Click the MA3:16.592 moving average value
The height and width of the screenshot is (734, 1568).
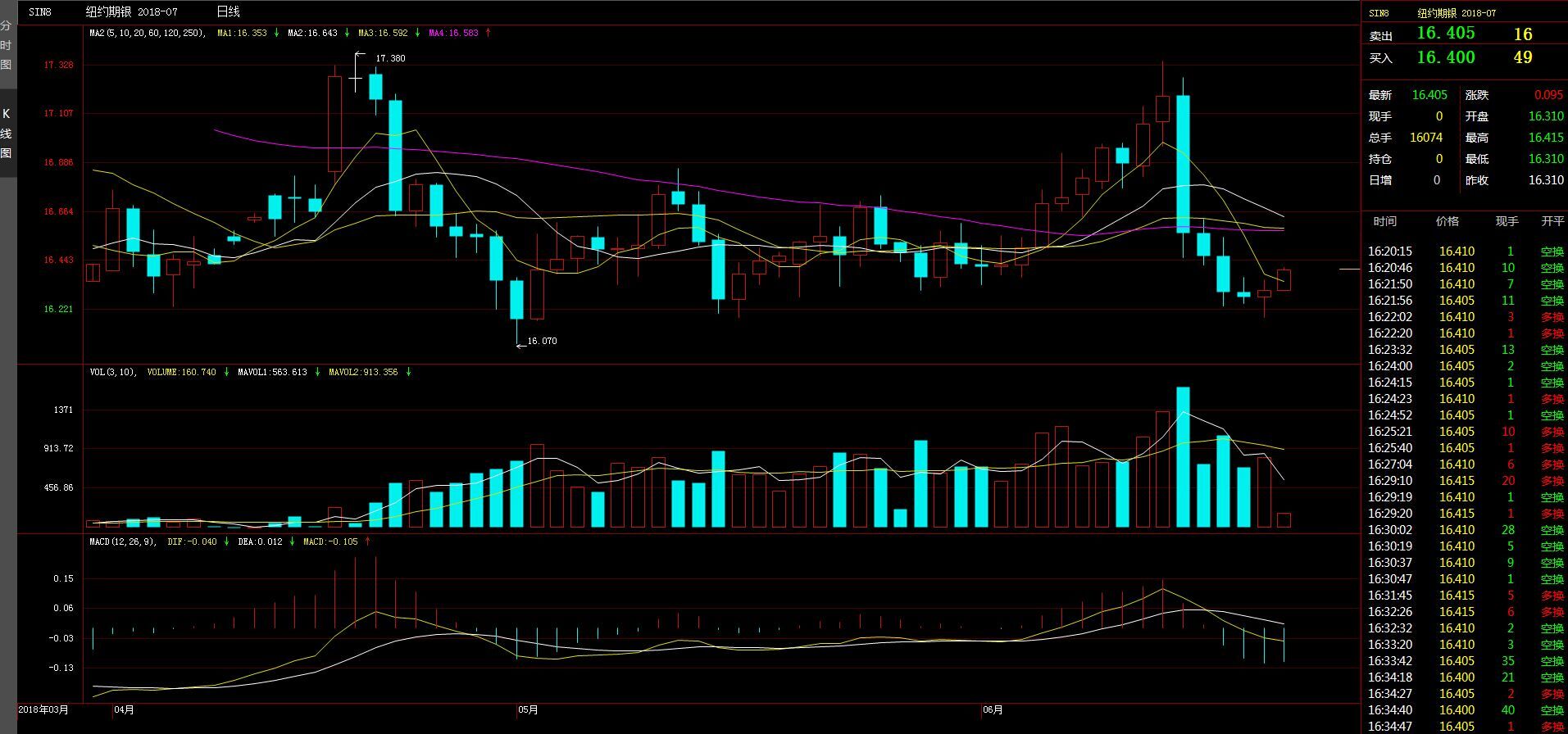pyautogui.click(x=383, y=33)
